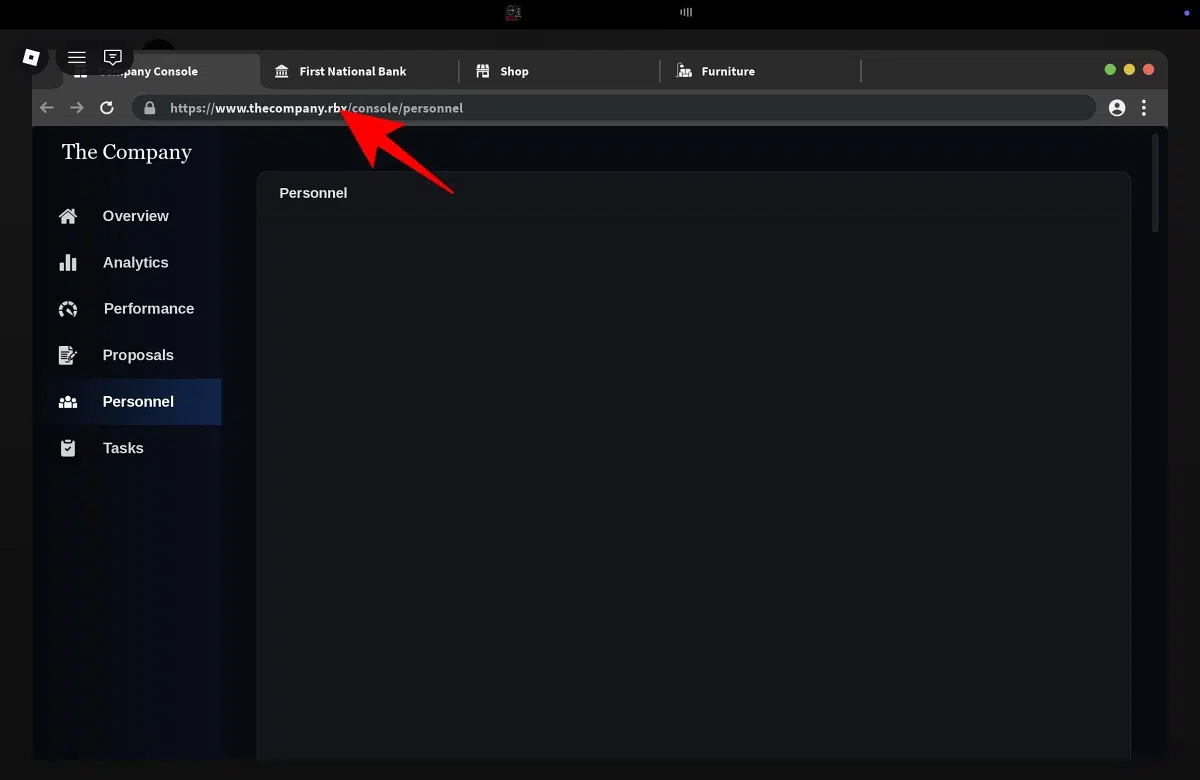Click the page vertical scrollbar
1200x780 pixels.
click(x=1156, y=183)
